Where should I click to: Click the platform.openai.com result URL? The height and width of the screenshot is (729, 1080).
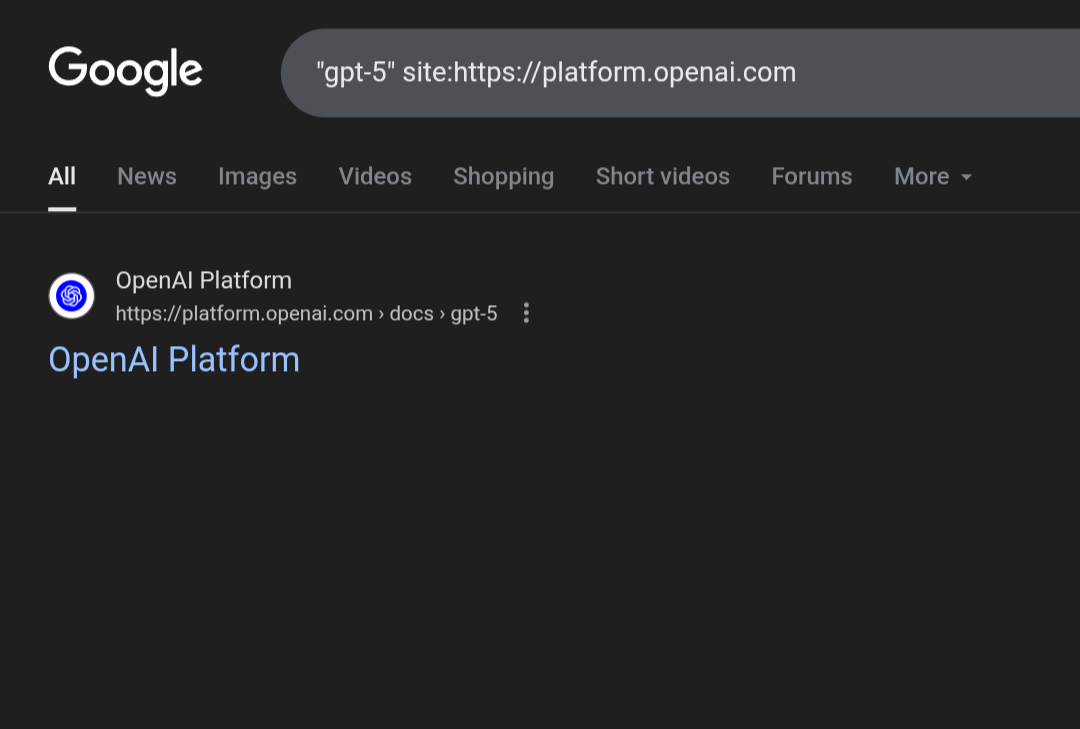[244, 314]
